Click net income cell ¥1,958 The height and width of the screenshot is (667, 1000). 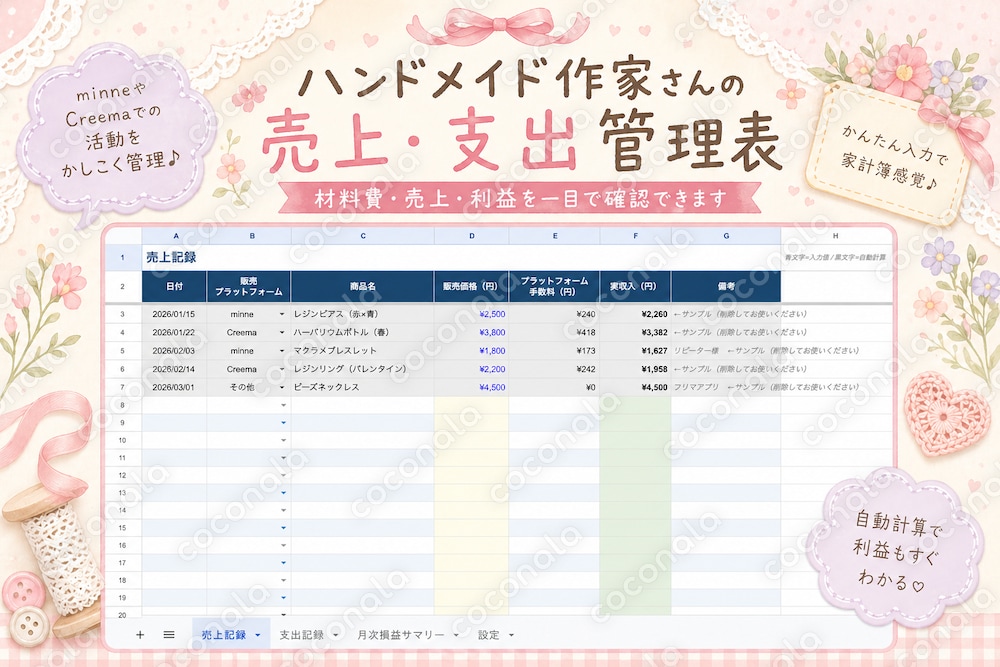635,369
